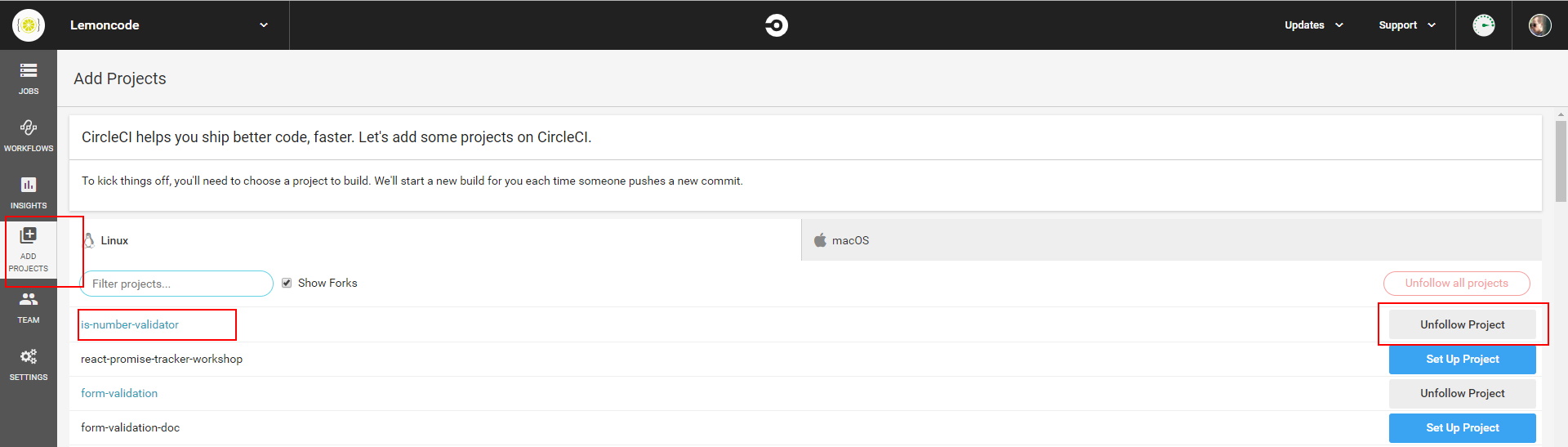Toggle the Show Forks checkbox
This screenshot has width=1568, height=447.
(x=287, y=283)
